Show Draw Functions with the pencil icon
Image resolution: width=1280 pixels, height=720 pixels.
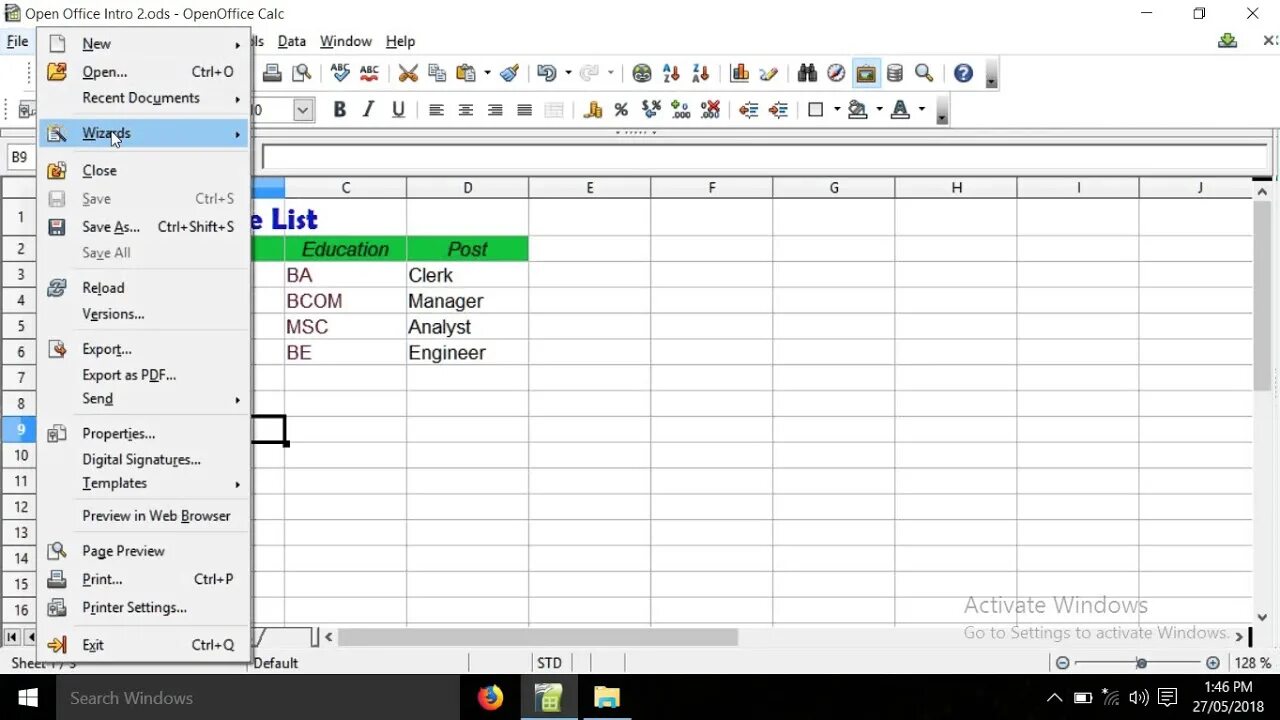(769, 73)
